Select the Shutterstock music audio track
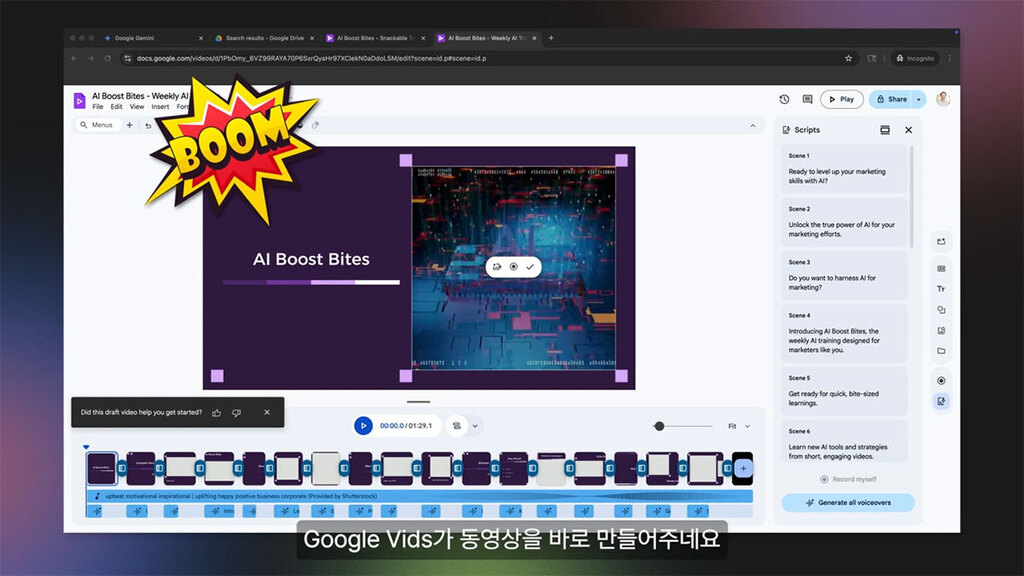This screenshot has width=1024, height=576. pyautogui.click(x=419, y=496)
